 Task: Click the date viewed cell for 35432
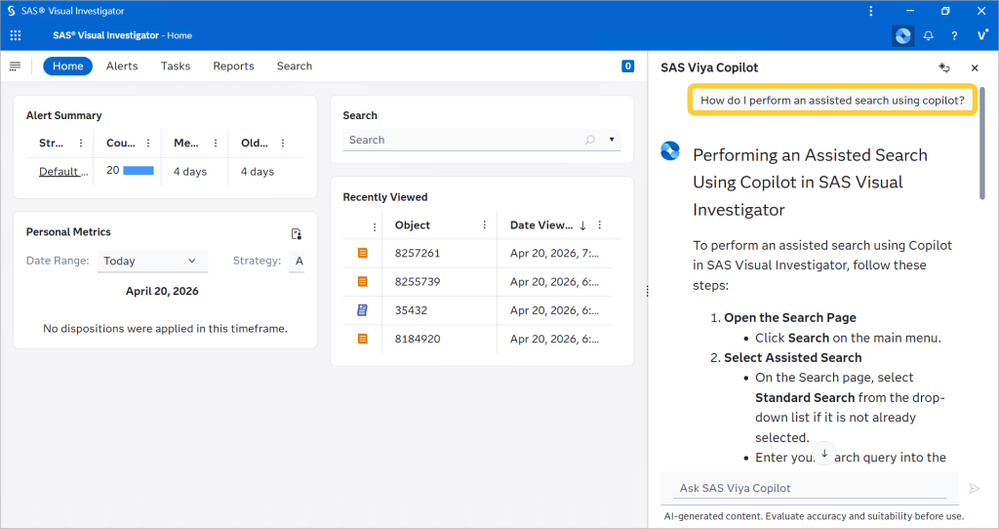(554, 310)
